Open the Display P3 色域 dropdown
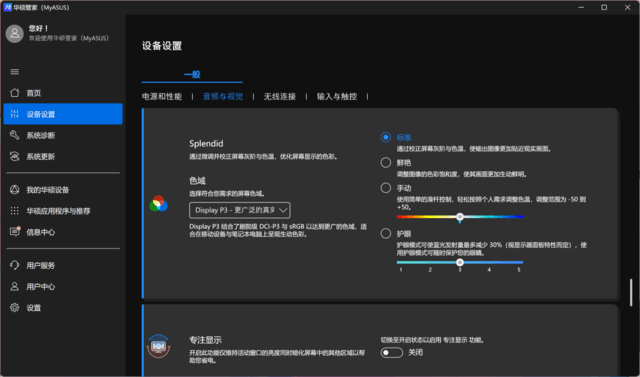Image resolution: width=640 pixels, height=377 pixels. (240, 210)
